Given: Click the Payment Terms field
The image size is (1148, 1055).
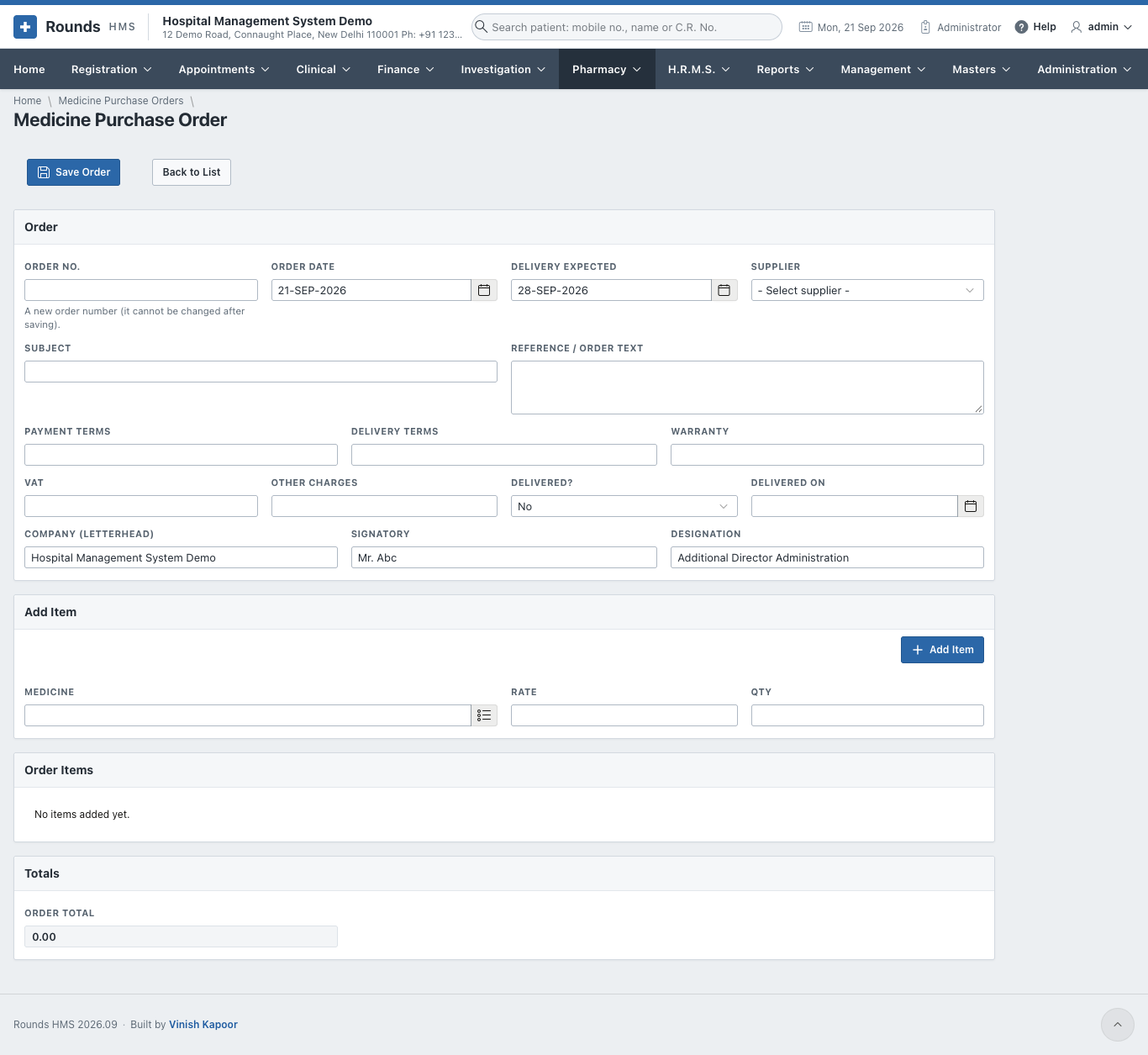Looking at the screenshot, I should point(181,455).
